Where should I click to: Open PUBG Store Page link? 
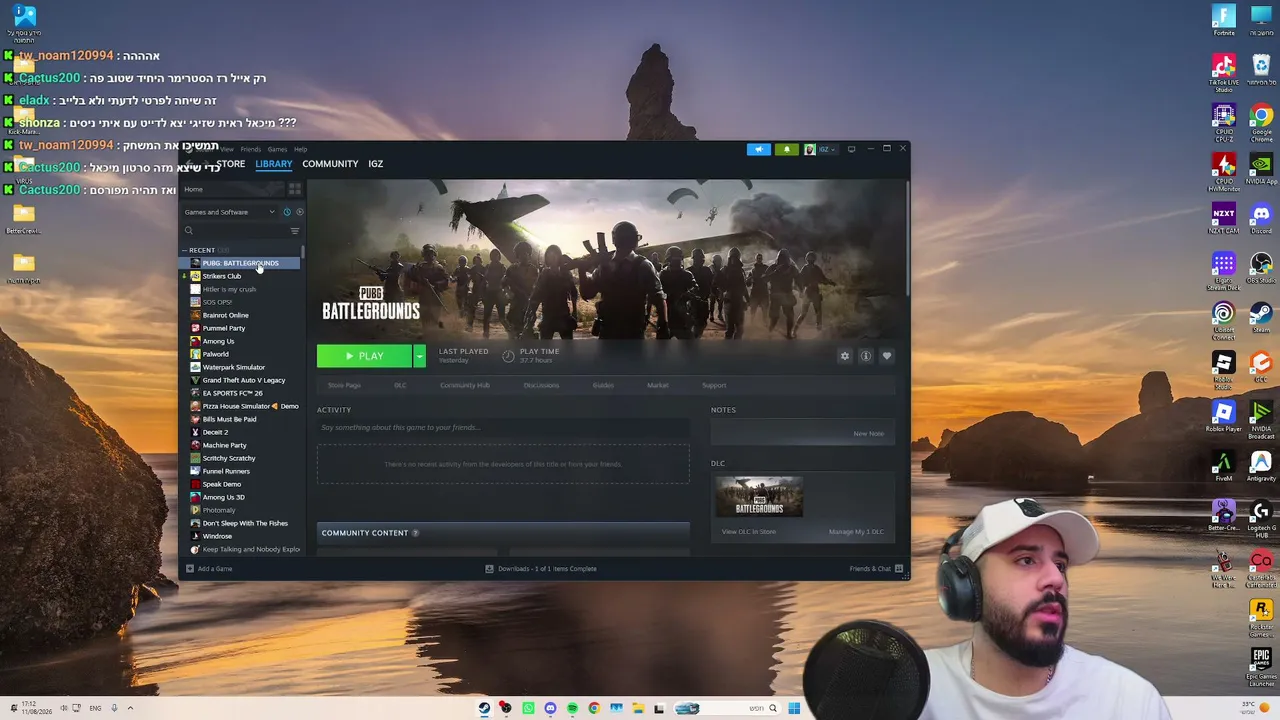[x=344, y=385]
